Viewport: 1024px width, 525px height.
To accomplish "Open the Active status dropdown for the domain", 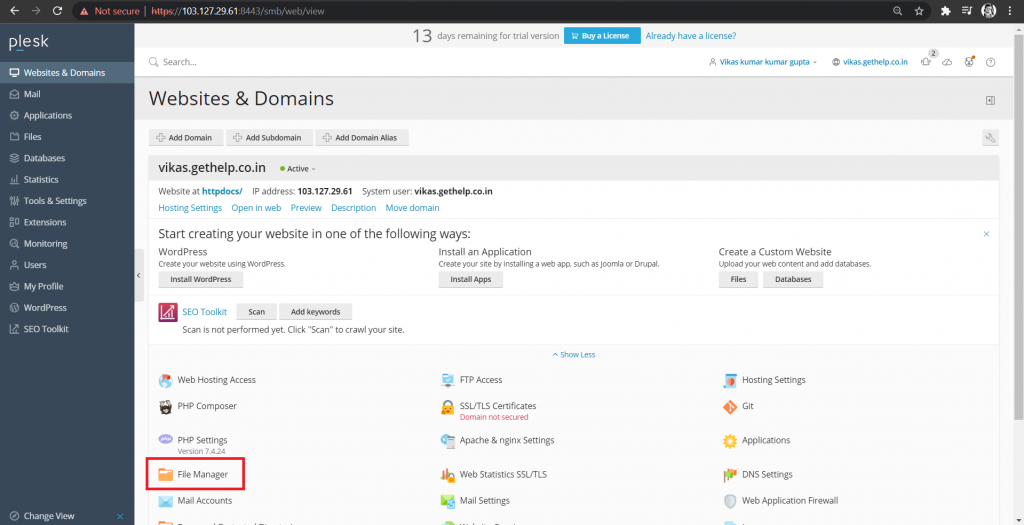I will pyautogui.click(x=299, y=169).
